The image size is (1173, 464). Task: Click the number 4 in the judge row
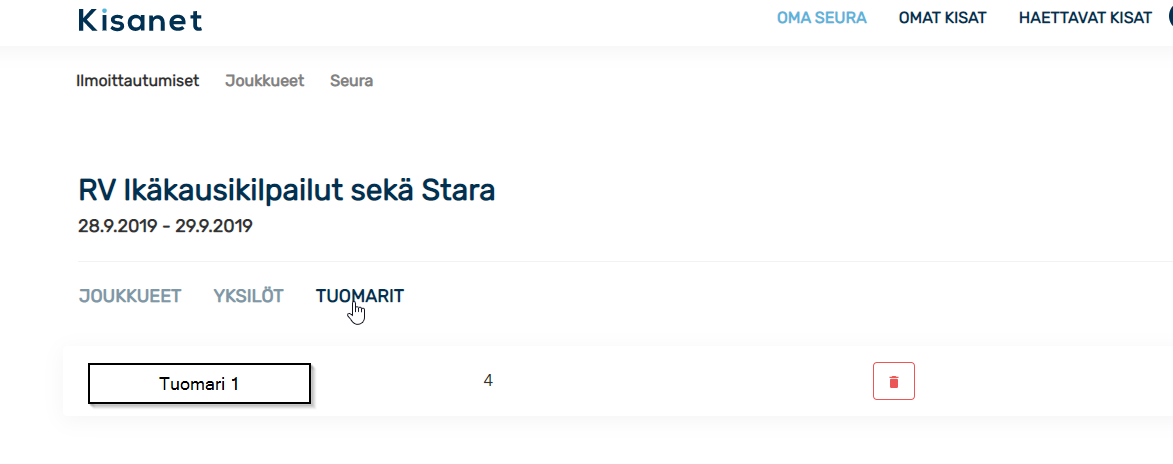[488, 381]
